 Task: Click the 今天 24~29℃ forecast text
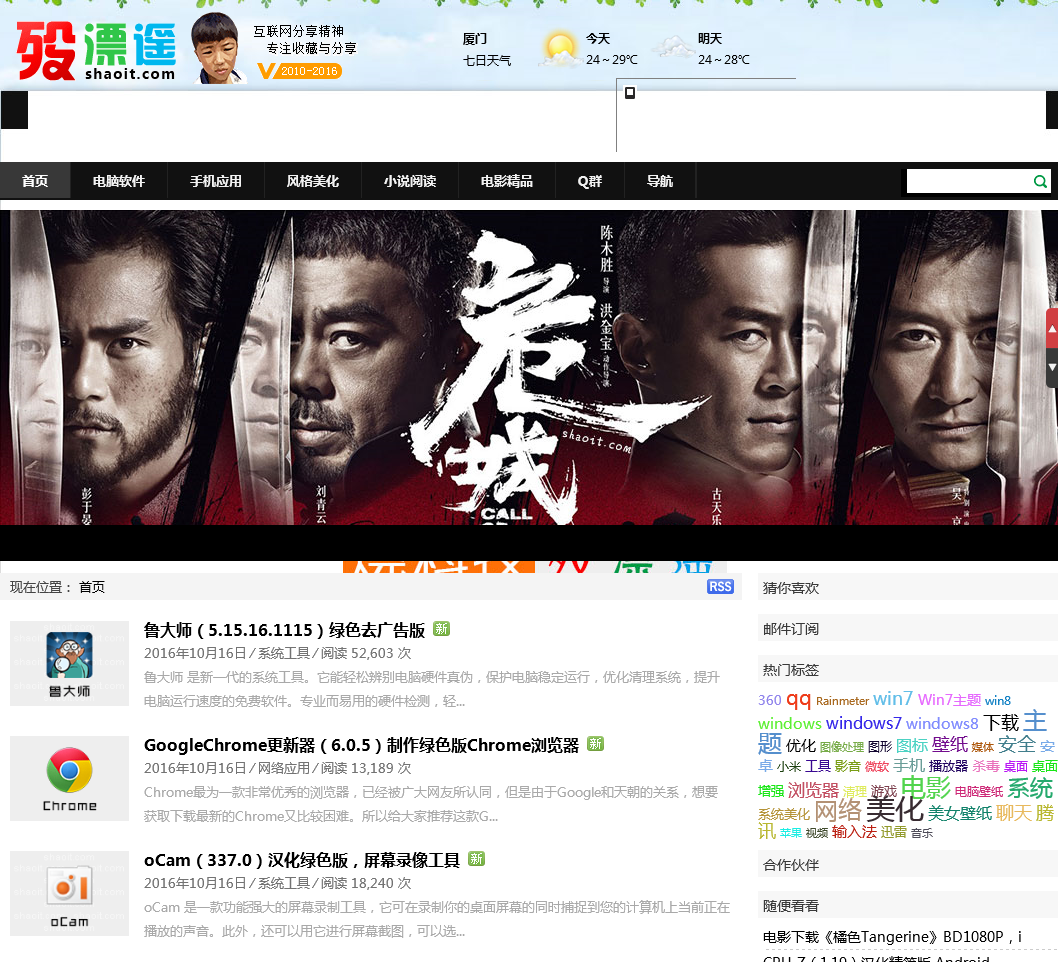pos(611,49)
